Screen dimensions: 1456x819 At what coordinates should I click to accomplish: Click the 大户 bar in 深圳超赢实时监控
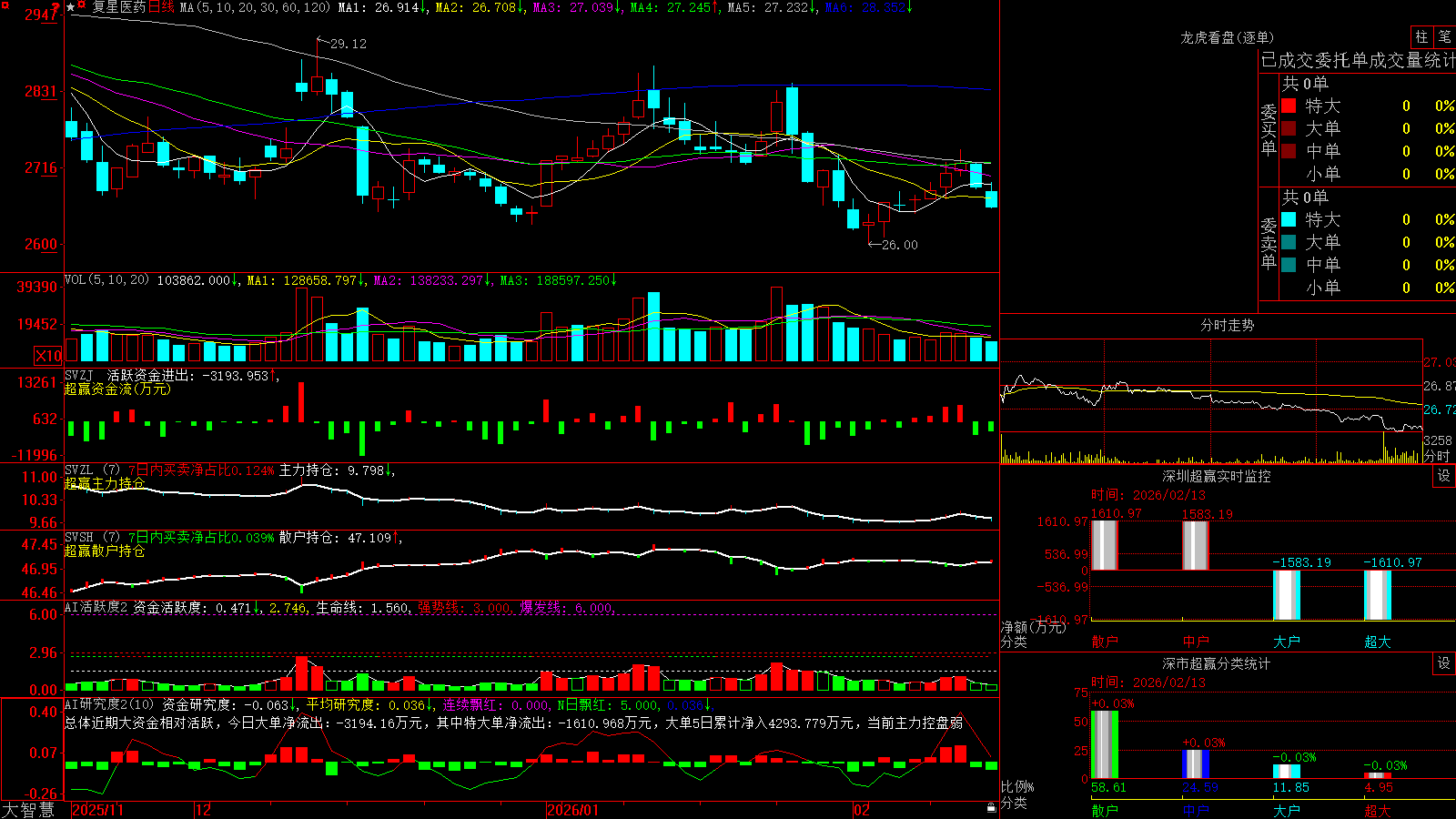1286,595
